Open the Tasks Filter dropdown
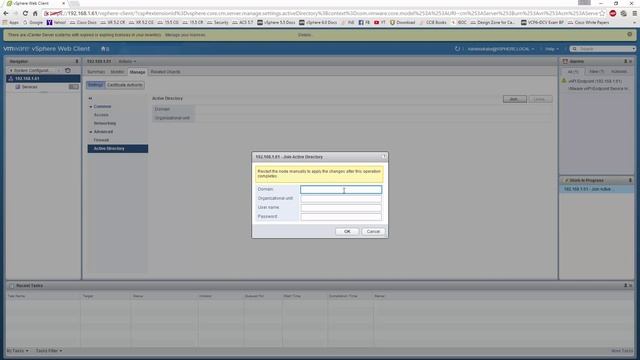This screenshot has height=360, width=640. tap(49, 351)
